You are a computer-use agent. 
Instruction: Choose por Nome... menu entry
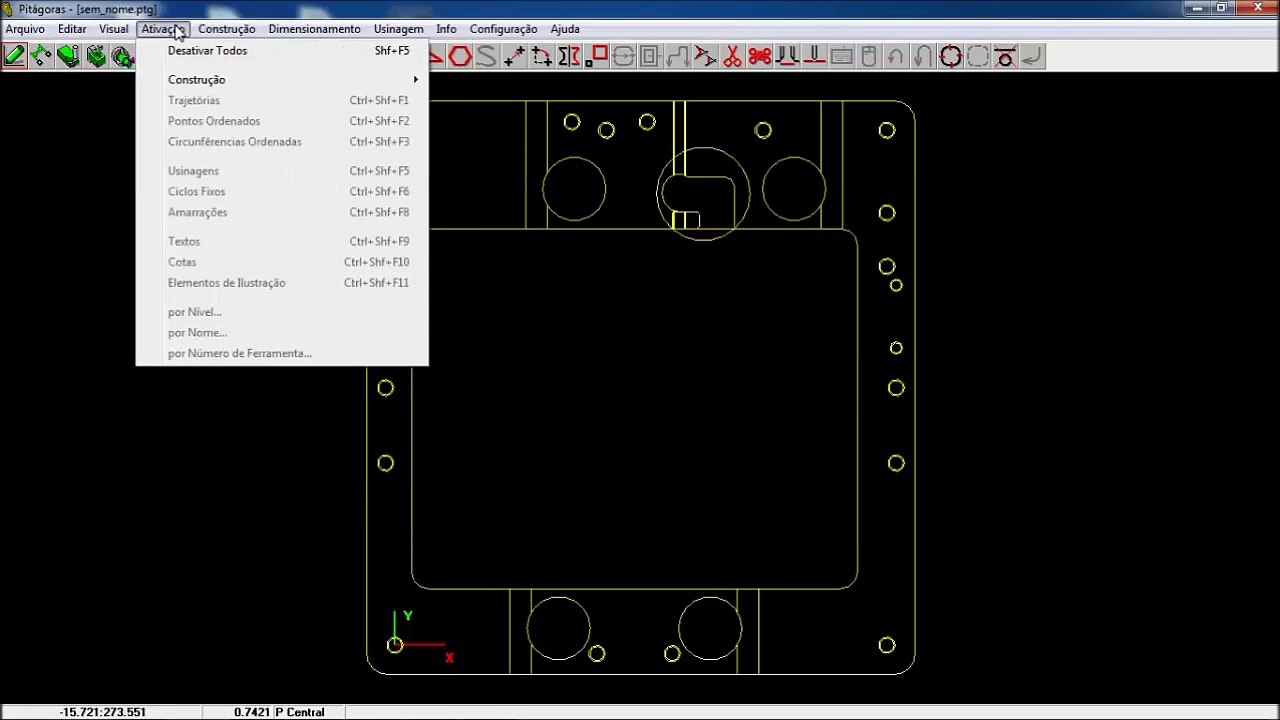click(x=282, y=333)
